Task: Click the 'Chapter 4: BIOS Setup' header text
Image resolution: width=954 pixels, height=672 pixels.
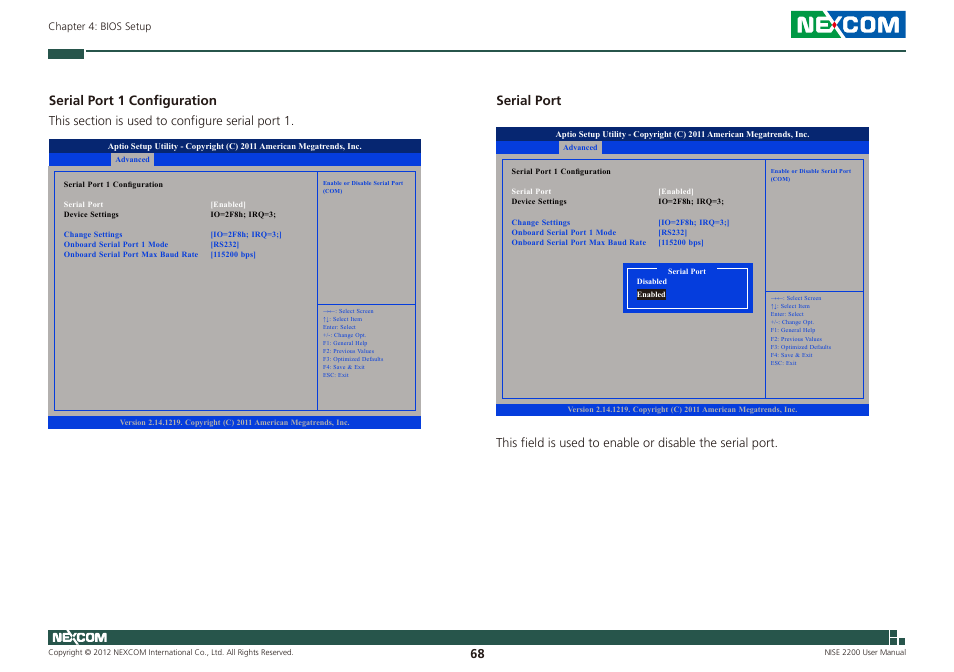Action: pos(100,26)
